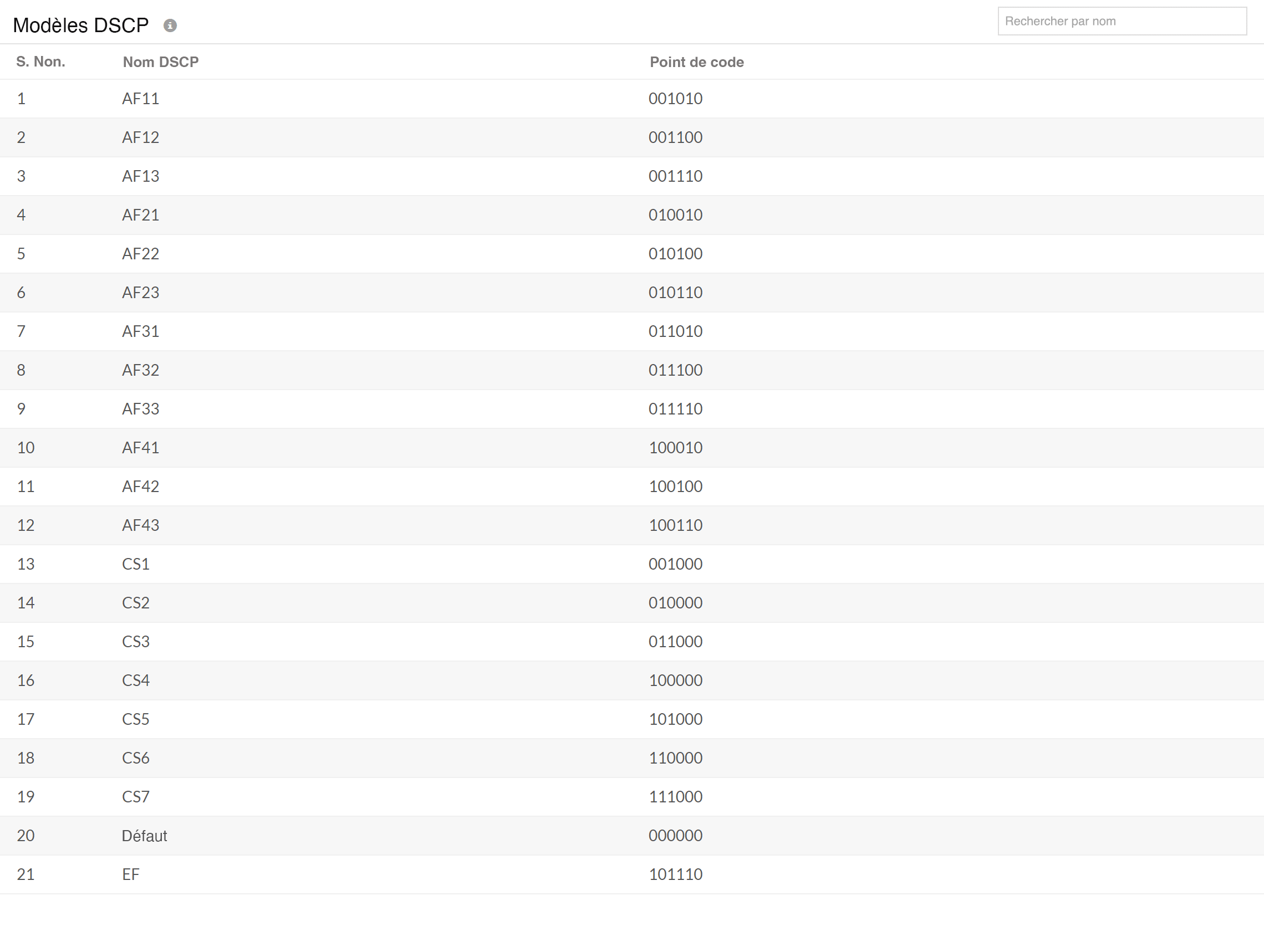
Task: Select the AF23 template row
Action: pyautogui.click(x=141, y=293)
